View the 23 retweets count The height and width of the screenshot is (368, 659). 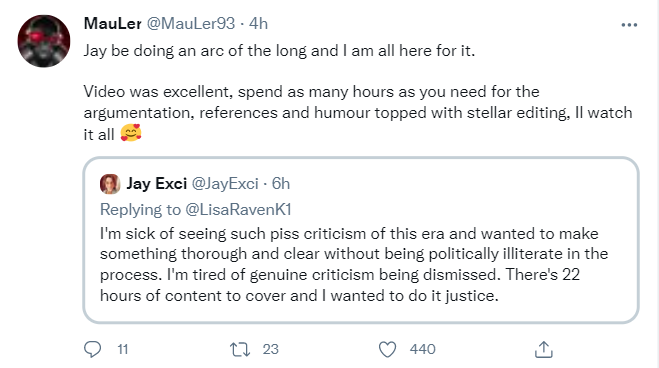point(271,349)
